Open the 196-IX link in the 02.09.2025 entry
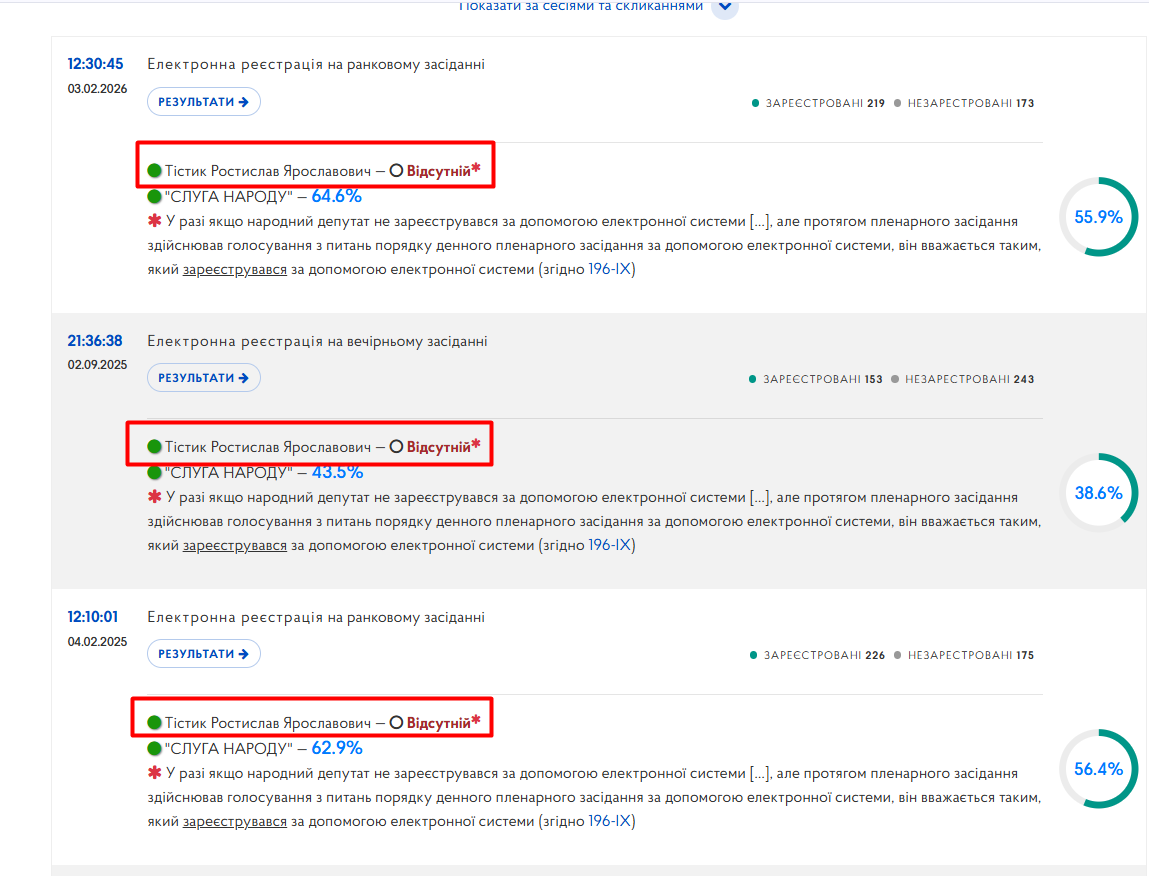The image size is (1149, 876). point(610,545)
